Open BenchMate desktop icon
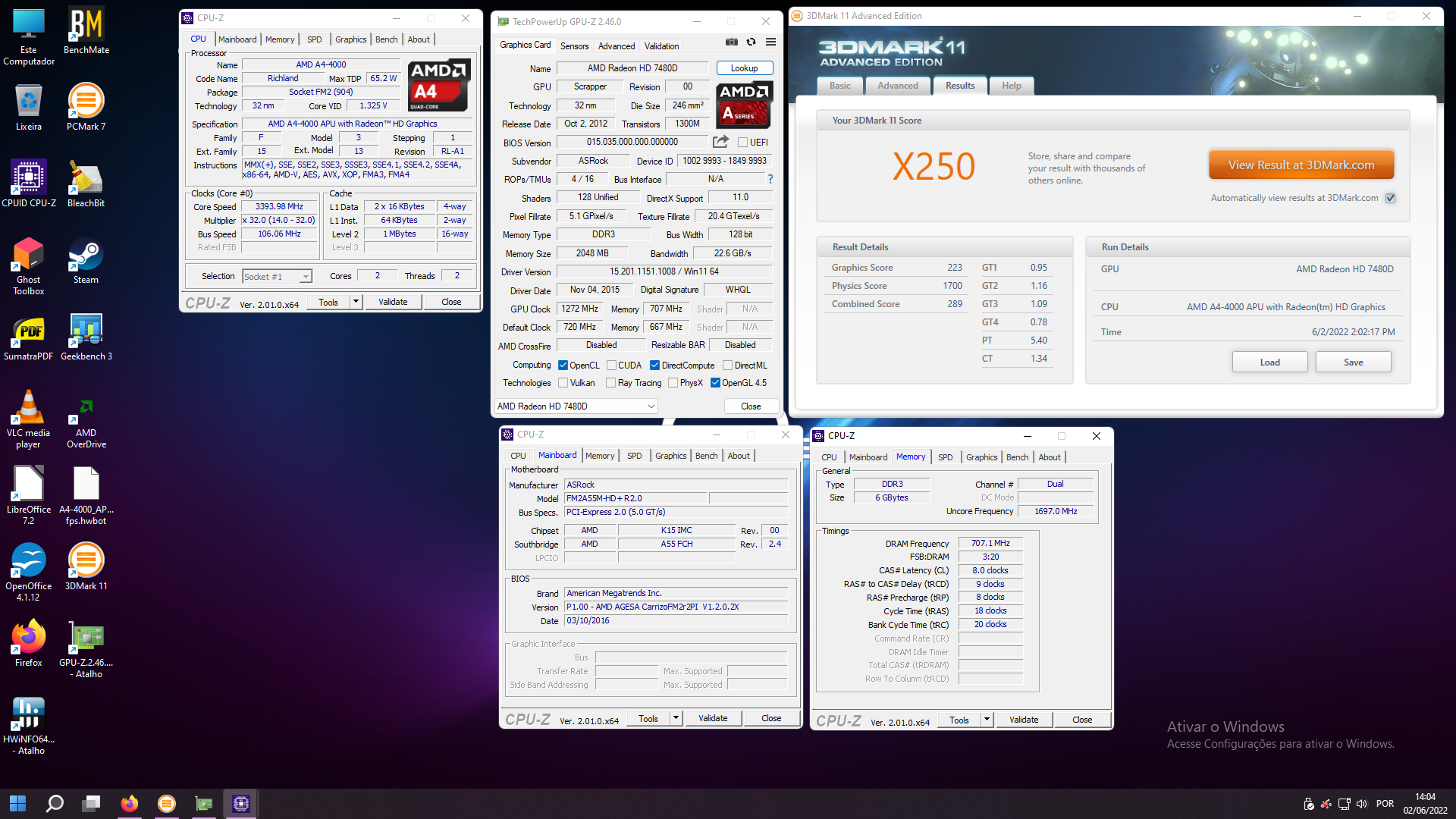The image size is (1456, 819). tap(86, 31)
